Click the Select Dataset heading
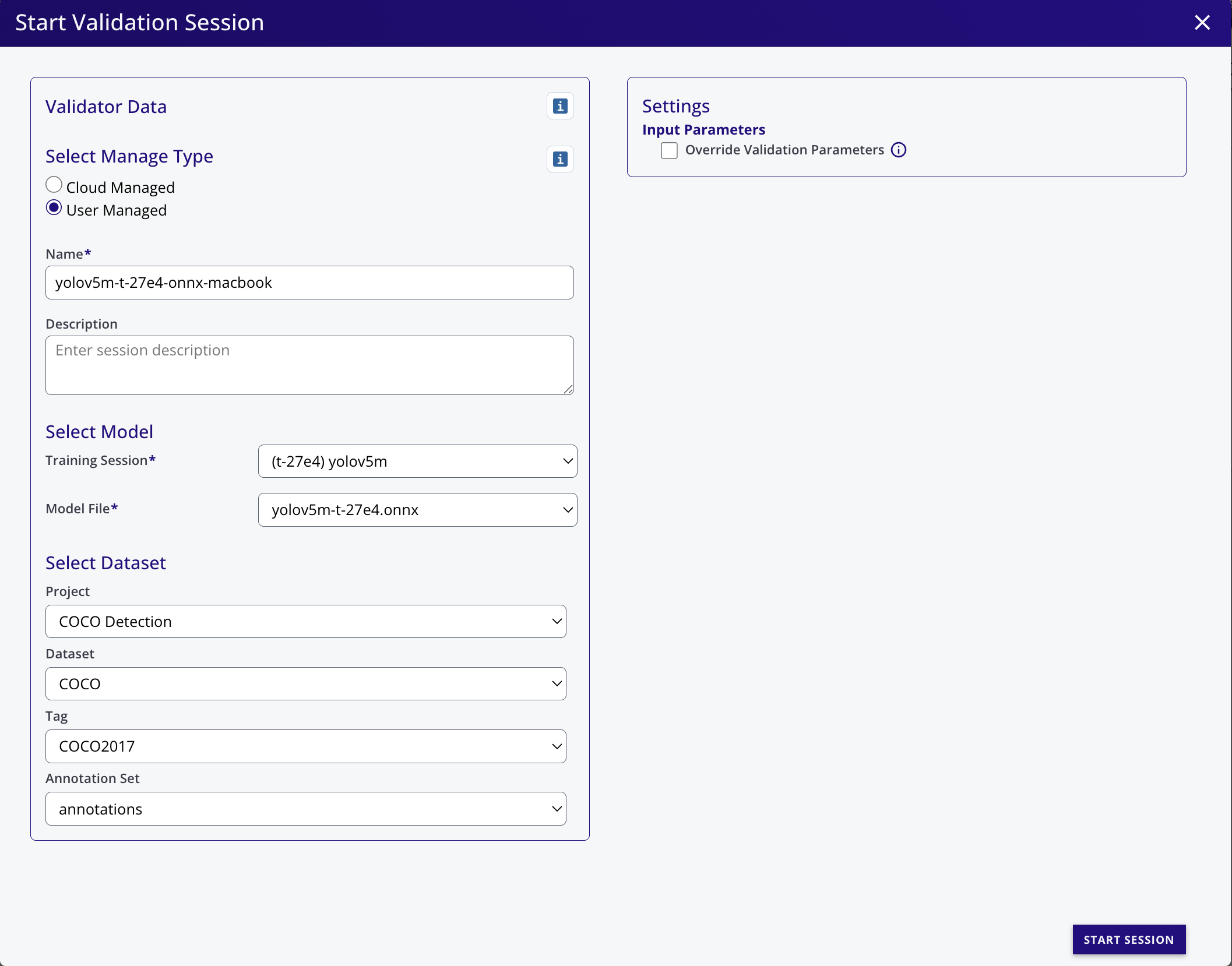The width and height of the screenshot is (1232, 966). click(x=105, y=563)
